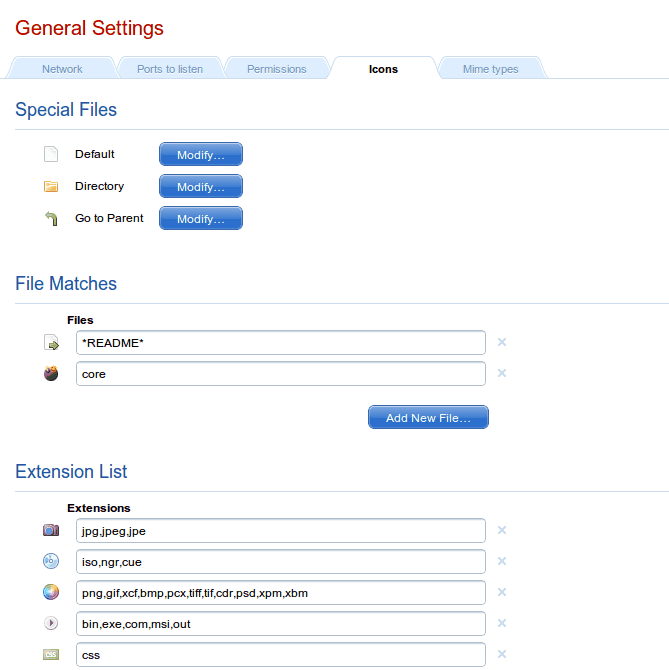The image size is (669, 670).
Task: Click the Go to Parent arrow icon
Action: 51,218
